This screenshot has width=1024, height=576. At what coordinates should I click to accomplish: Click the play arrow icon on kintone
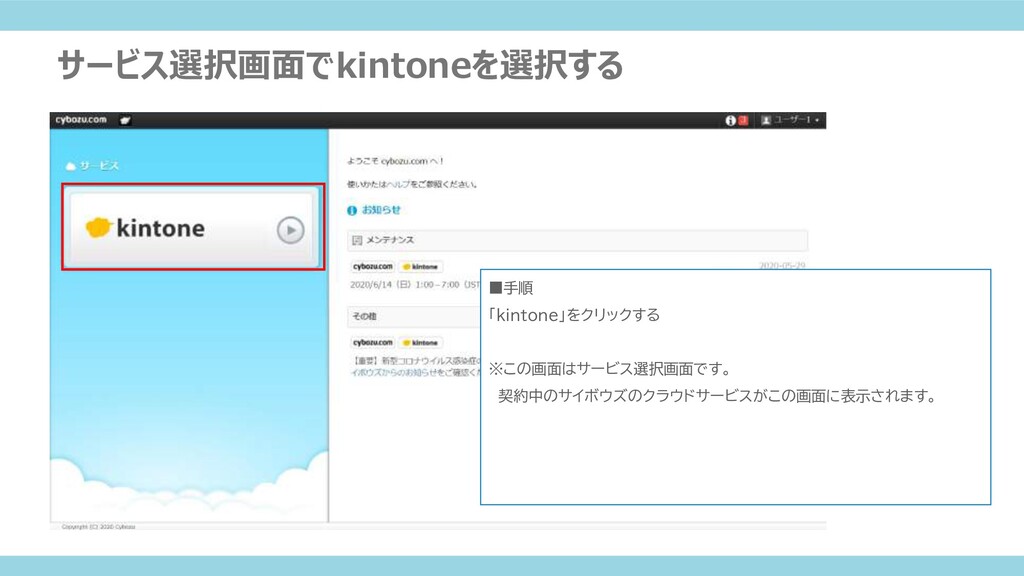(x=291, y=230)
